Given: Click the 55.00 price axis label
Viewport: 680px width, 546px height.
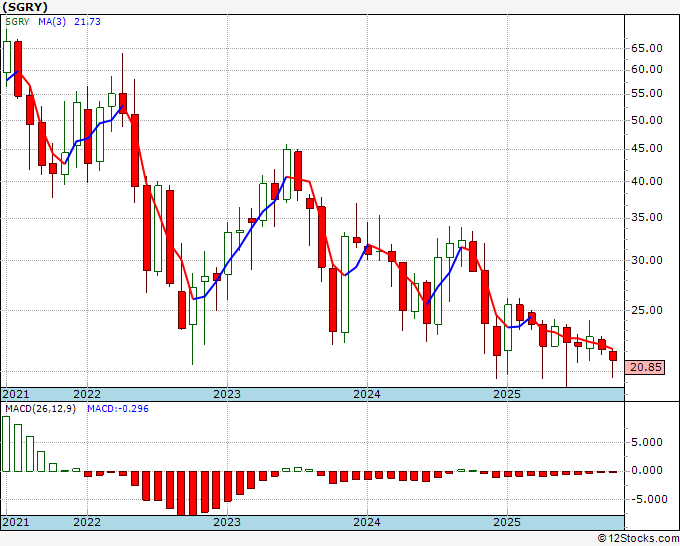Looking at the screenshot, I should click(x=646, y=93).
